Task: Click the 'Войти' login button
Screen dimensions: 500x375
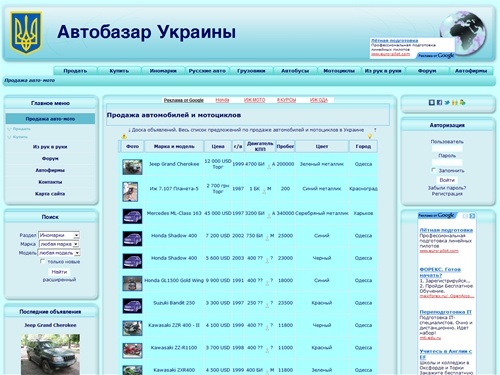Action: click(447, 180)
